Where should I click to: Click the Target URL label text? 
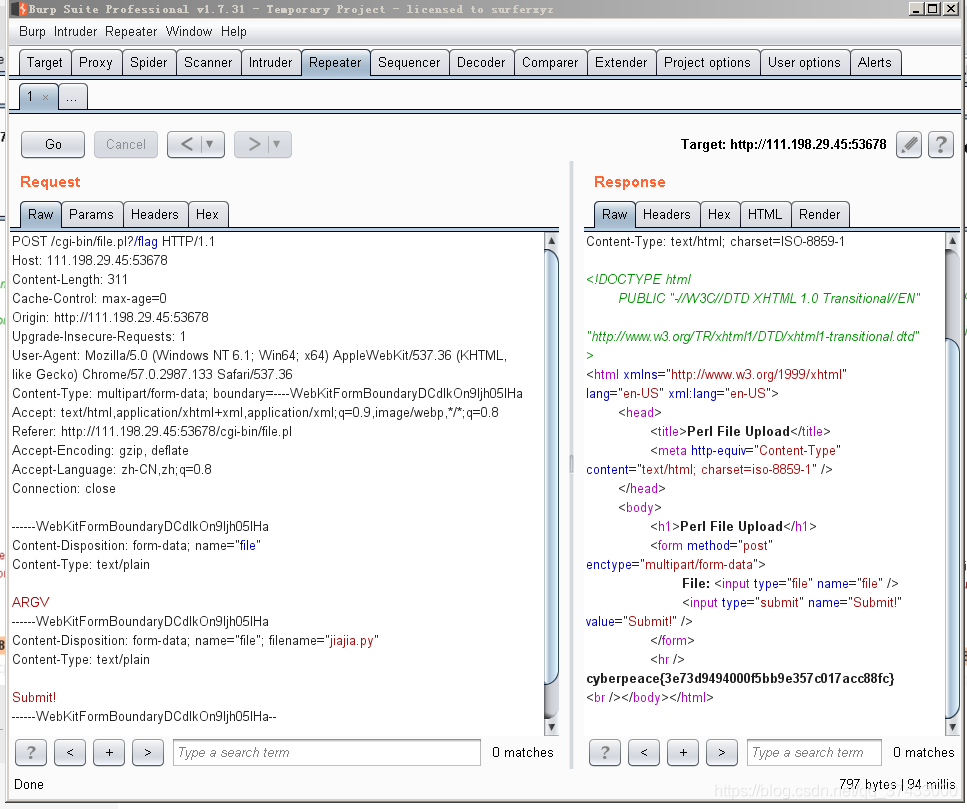point(783,144)
